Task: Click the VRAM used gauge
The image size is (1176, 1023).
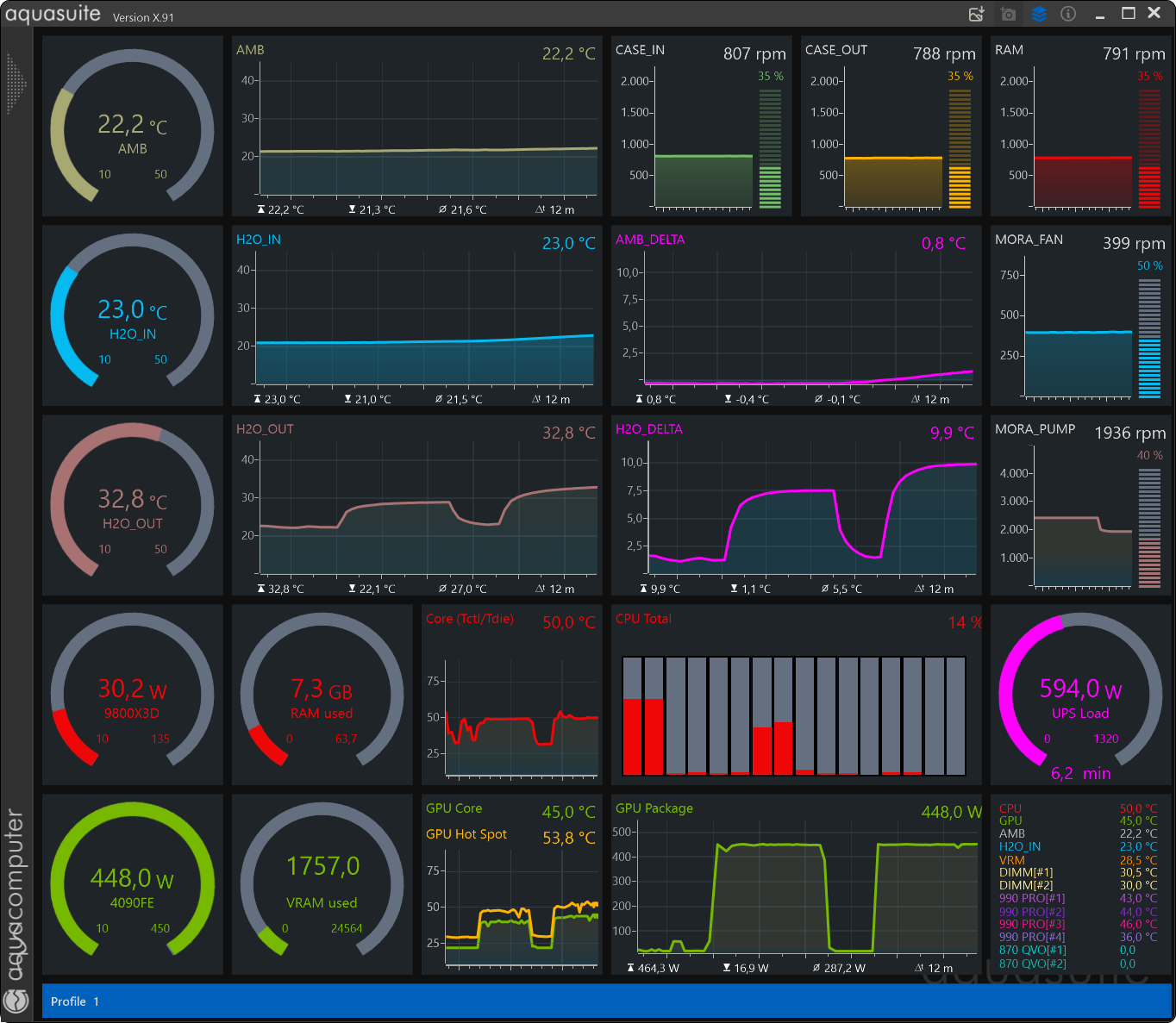Action: coord(322,880)
